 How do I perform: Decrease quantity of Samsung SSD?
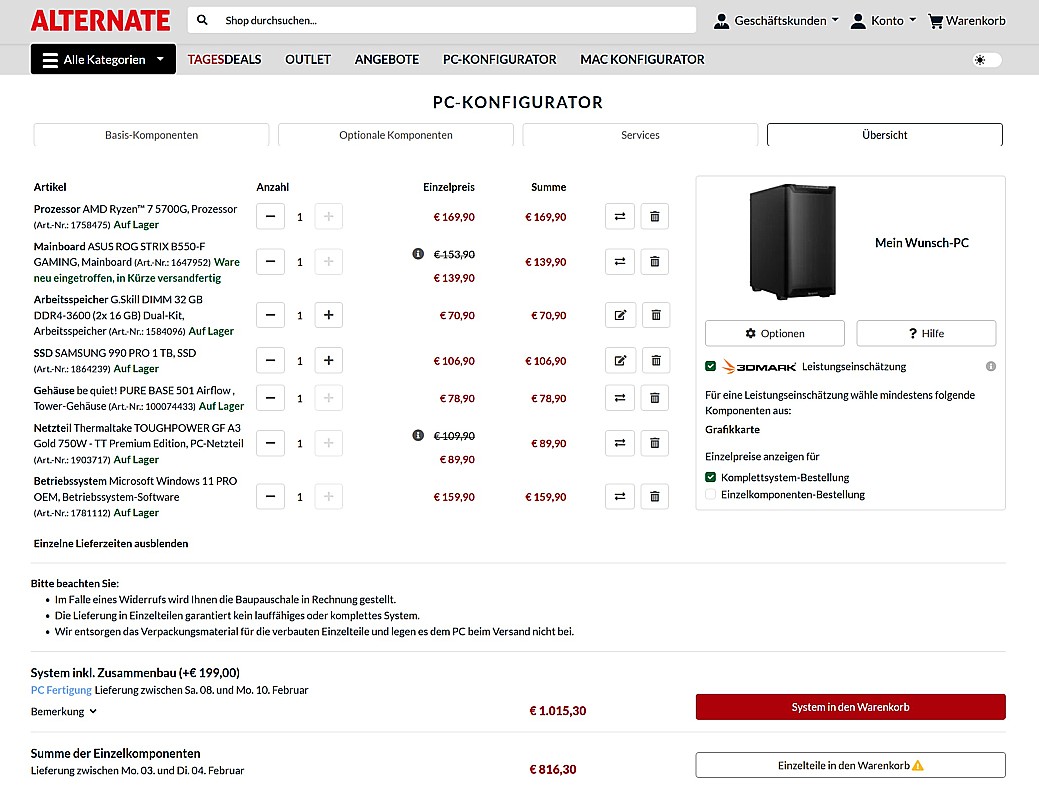pos(270,360)
